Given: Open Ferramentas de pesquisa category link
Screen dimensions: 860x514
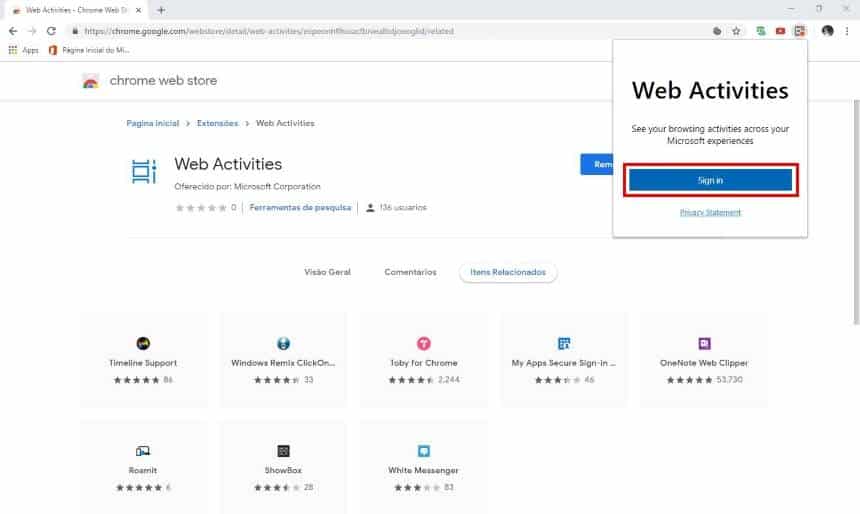Looking at the screenshot, I should (300, 207).
